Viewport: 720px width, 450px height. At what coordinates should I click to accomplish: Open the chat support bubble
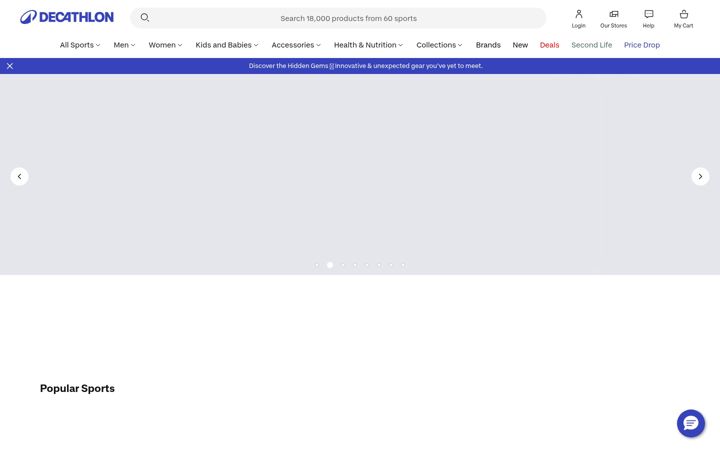(x=691, y=423)
